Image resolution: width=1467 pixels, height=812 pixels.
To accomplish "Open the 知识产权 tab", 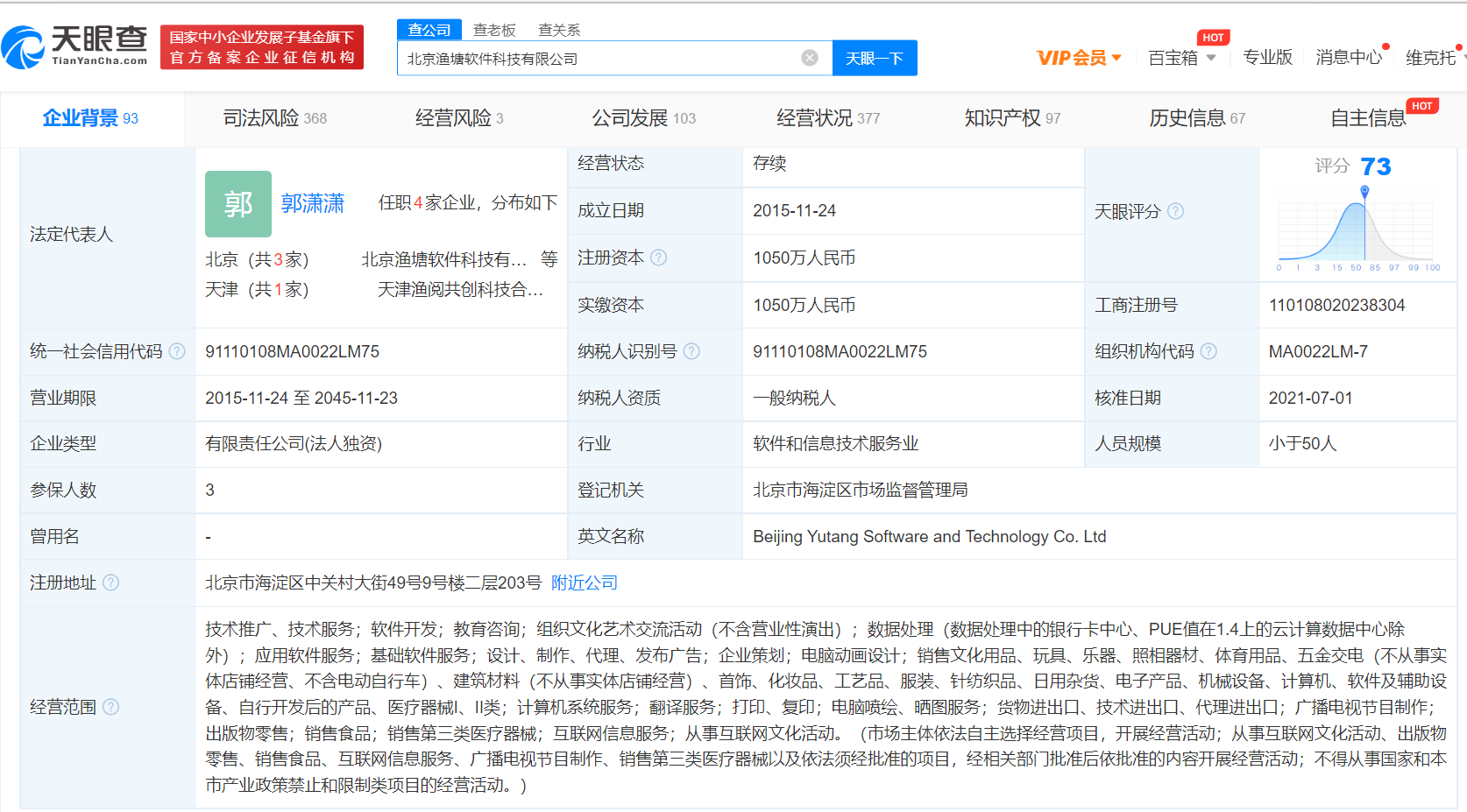I will (1012, 118).
